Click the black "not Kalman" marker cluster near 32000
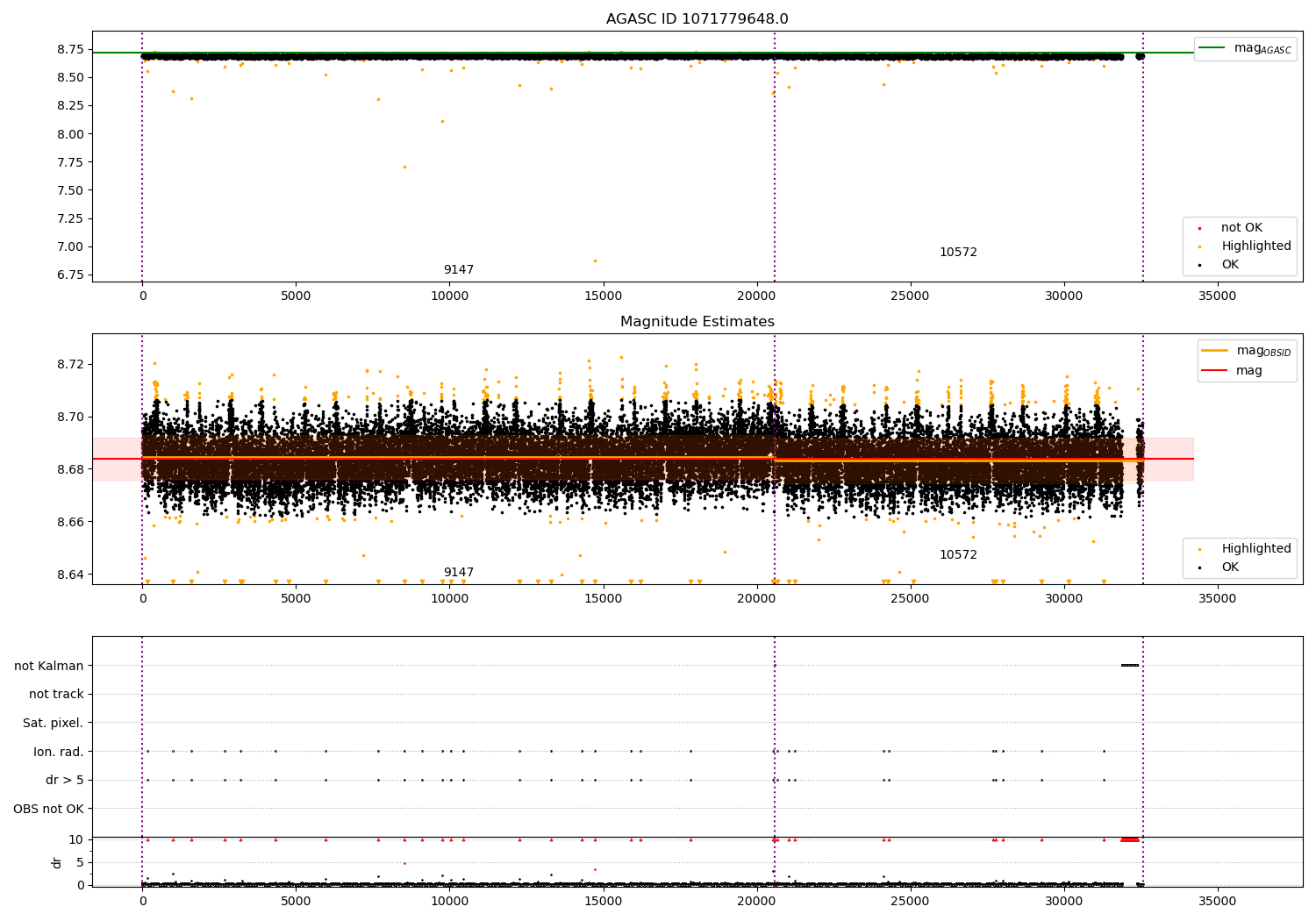Image resolution: width=1316 pixels, height=921 pixels. [1130, 665]
